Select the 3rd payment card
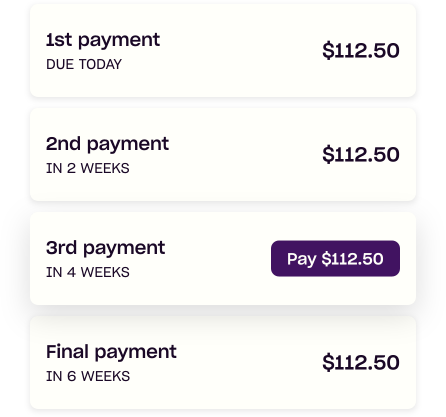Image resolution: width=446 pixels, height=417 pixels. click(x=223, y=258)
